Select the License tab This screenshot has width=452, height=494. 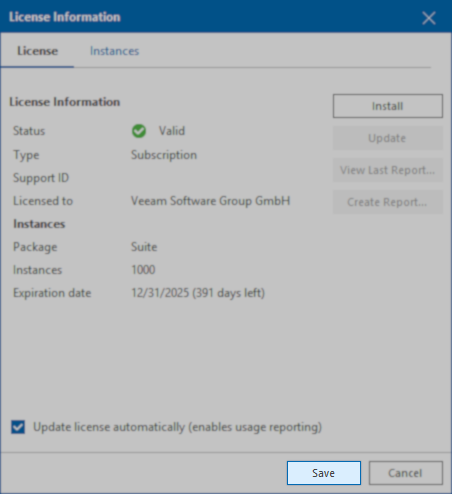(x=37, y=51)
